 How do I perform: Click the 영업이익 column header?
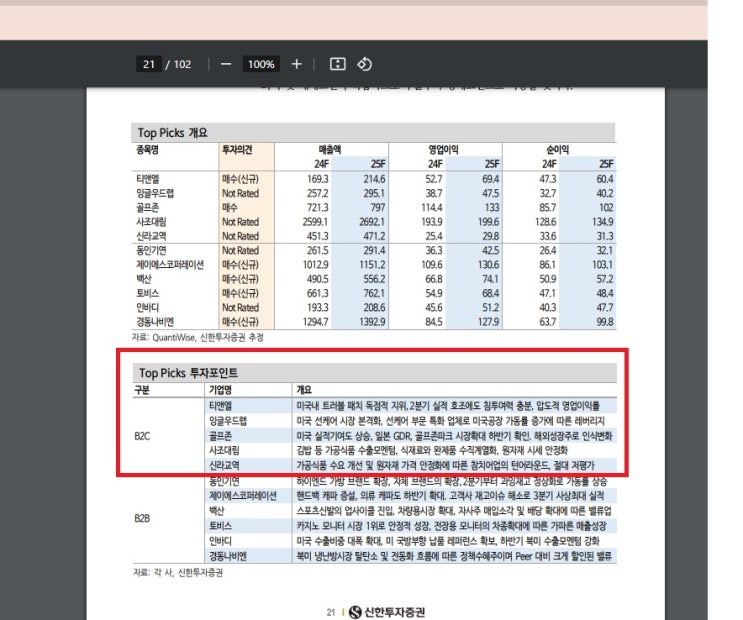(x=444, y=150)
